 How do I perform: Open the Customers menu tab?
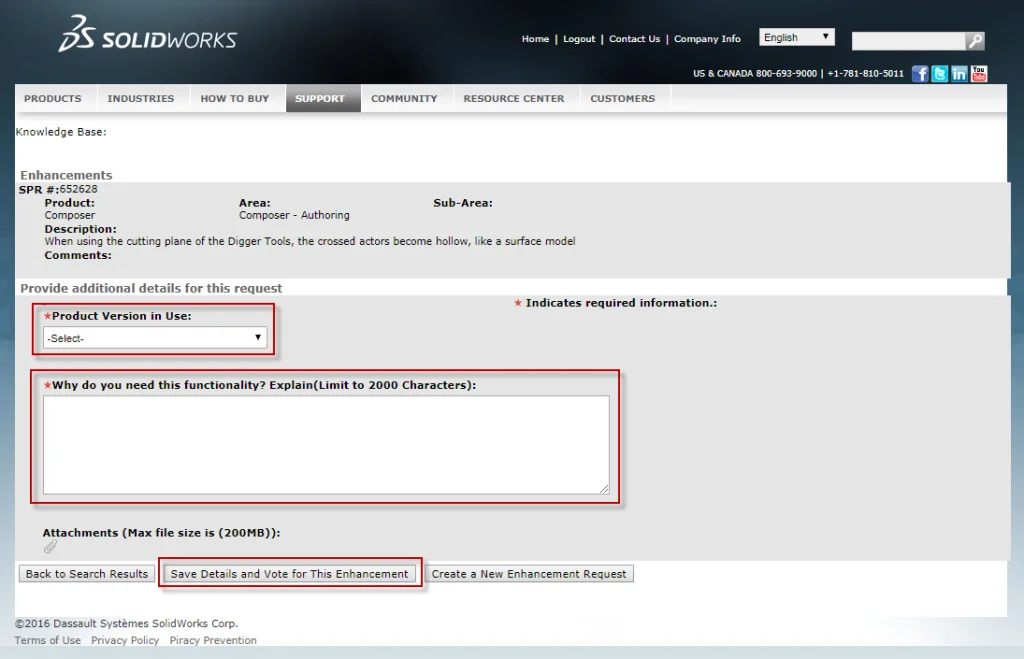click(x=622, y=99)
